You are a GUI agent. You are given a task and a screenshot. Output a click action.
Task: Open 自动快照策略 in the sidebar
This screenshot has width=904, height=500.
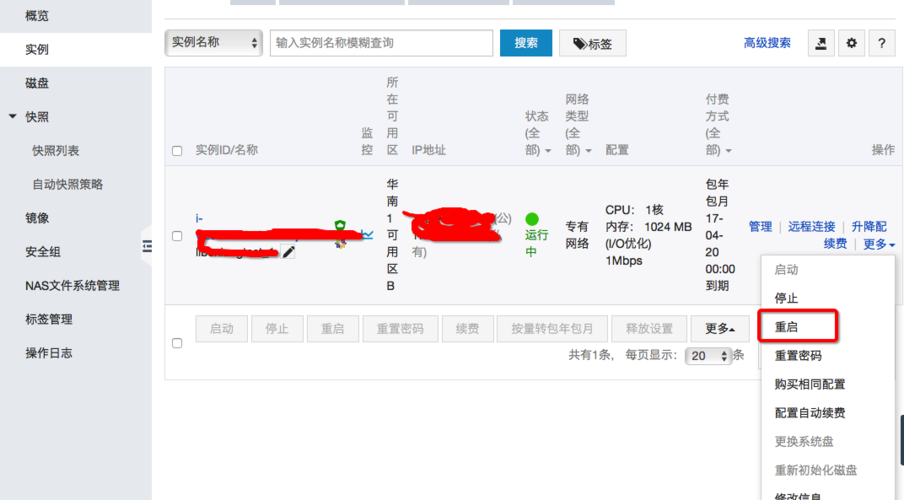(67, 185)
